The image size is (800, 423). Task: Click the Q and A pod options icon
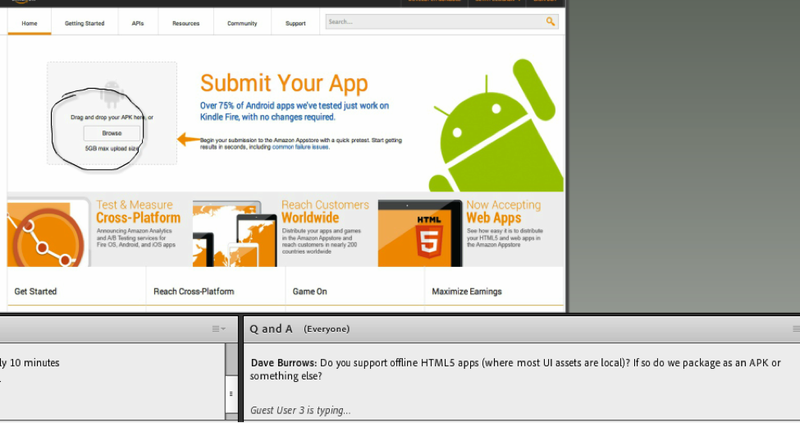click(796, 329)
